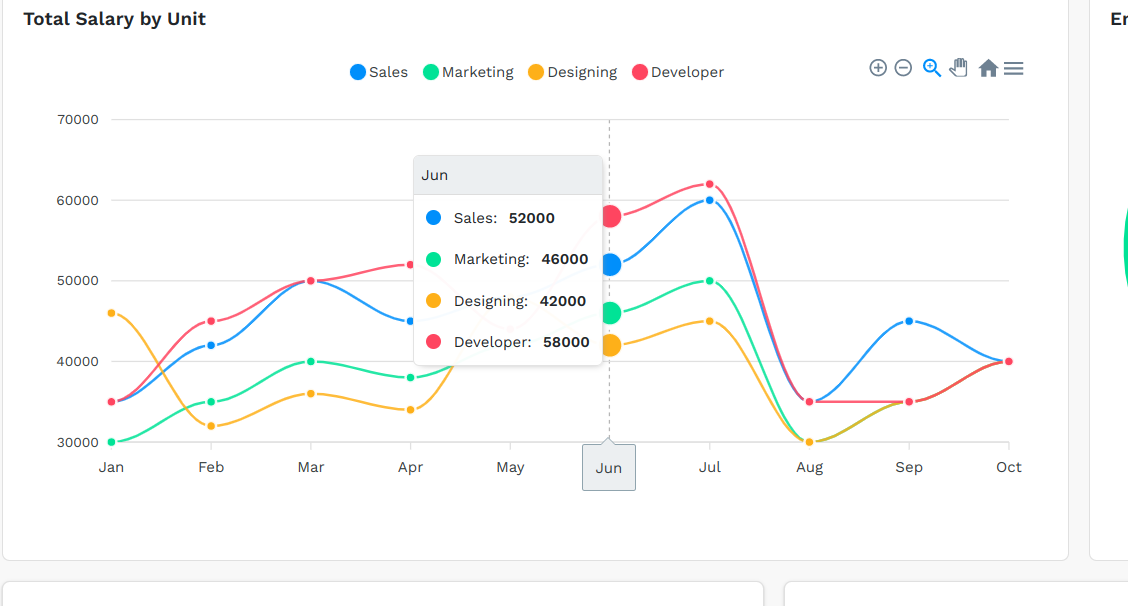The image size is (1128, 606).
Task: Click the orange Designing marker at Jun
Action: pos(610,345)
